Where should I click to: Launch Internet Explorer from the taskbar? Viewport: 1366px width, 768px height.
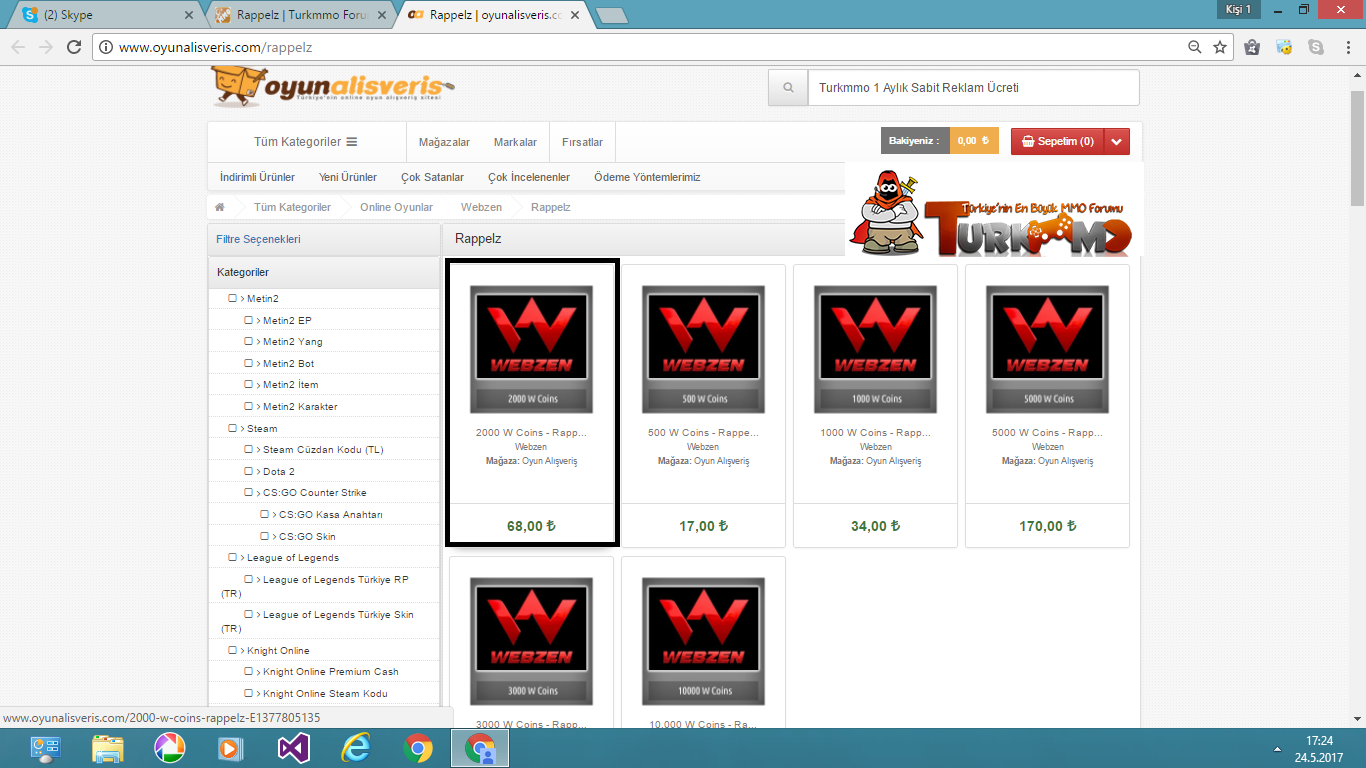[356, 748]
